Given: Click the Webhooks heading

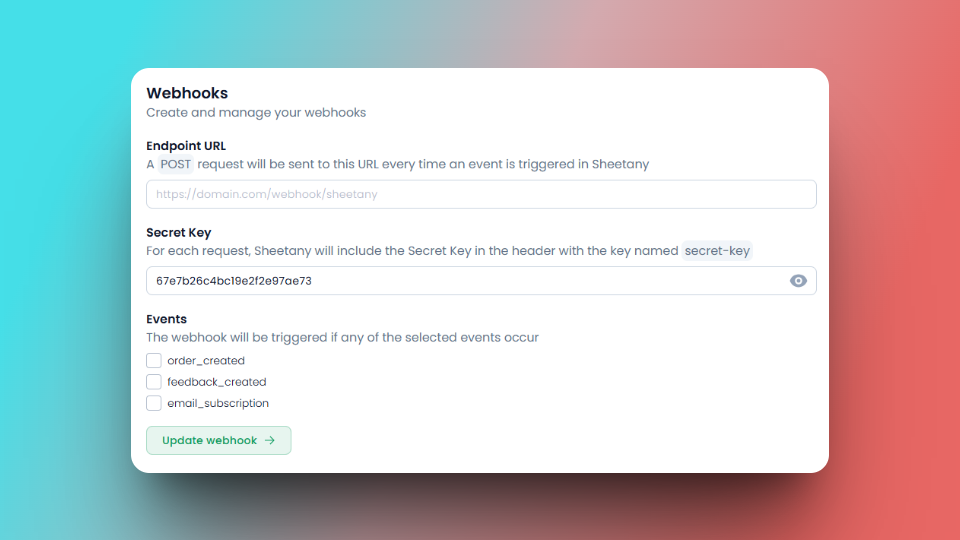Looking at the screenshot, I should [187, 93].
